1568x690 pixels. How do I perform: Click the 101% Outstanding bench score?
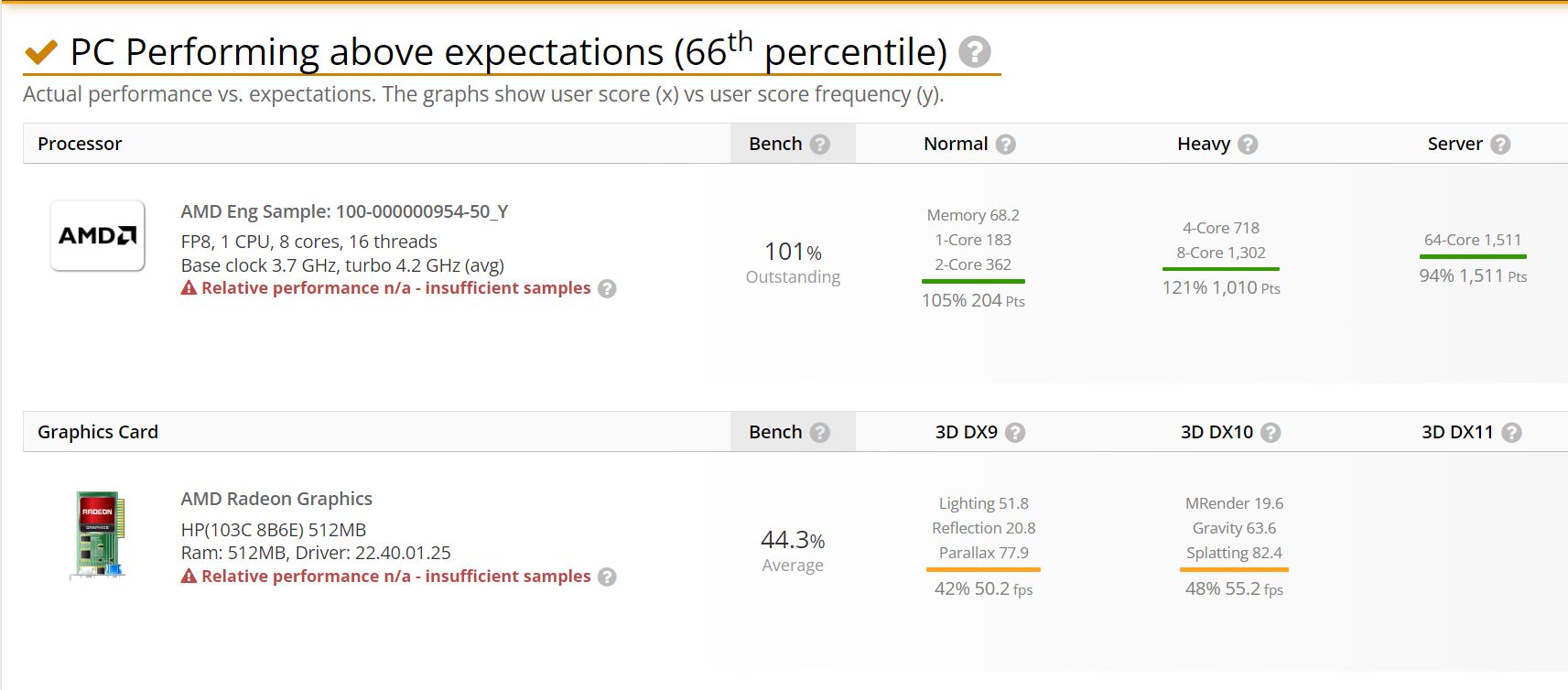tap(793, 263)
